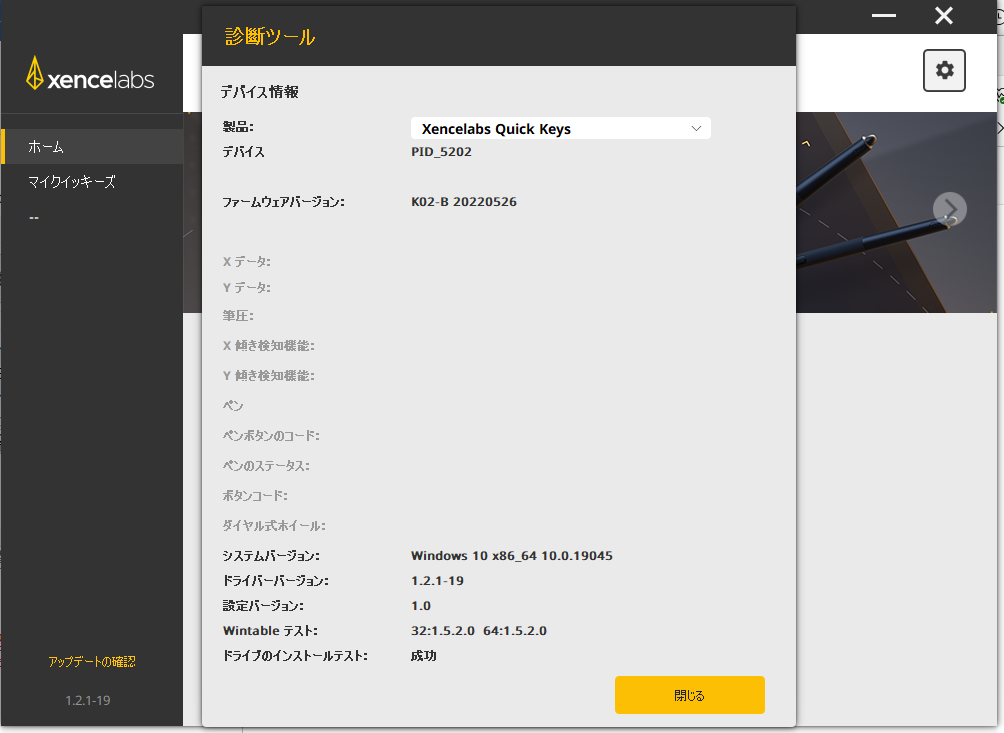Close the Xencelabs window
1004x733 pixels.
(944, 15)
